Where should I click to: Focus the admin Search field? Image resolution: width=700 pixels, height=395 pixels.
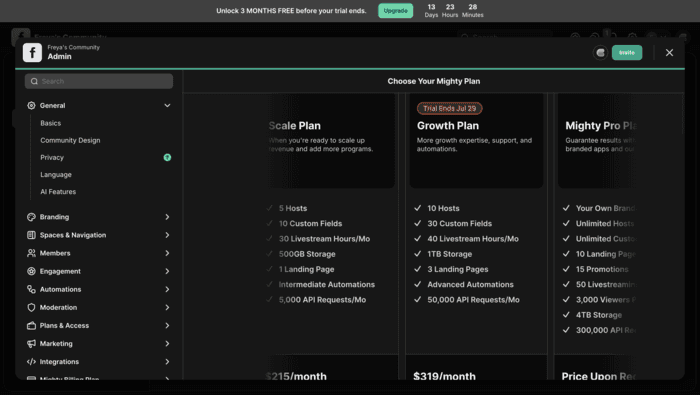[99, 81]
